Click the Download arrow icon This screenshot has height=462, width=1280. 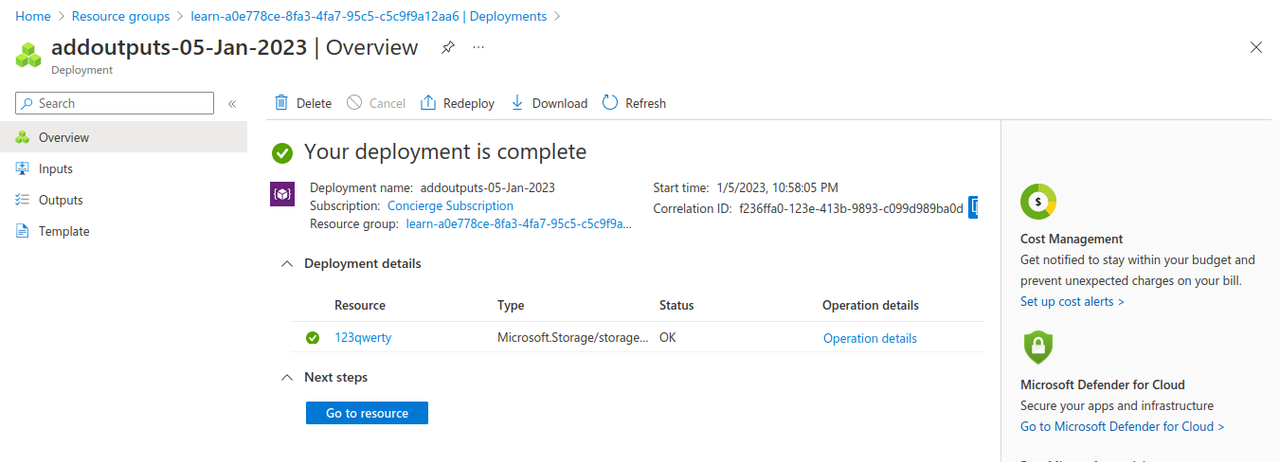(x=517, y=103)
